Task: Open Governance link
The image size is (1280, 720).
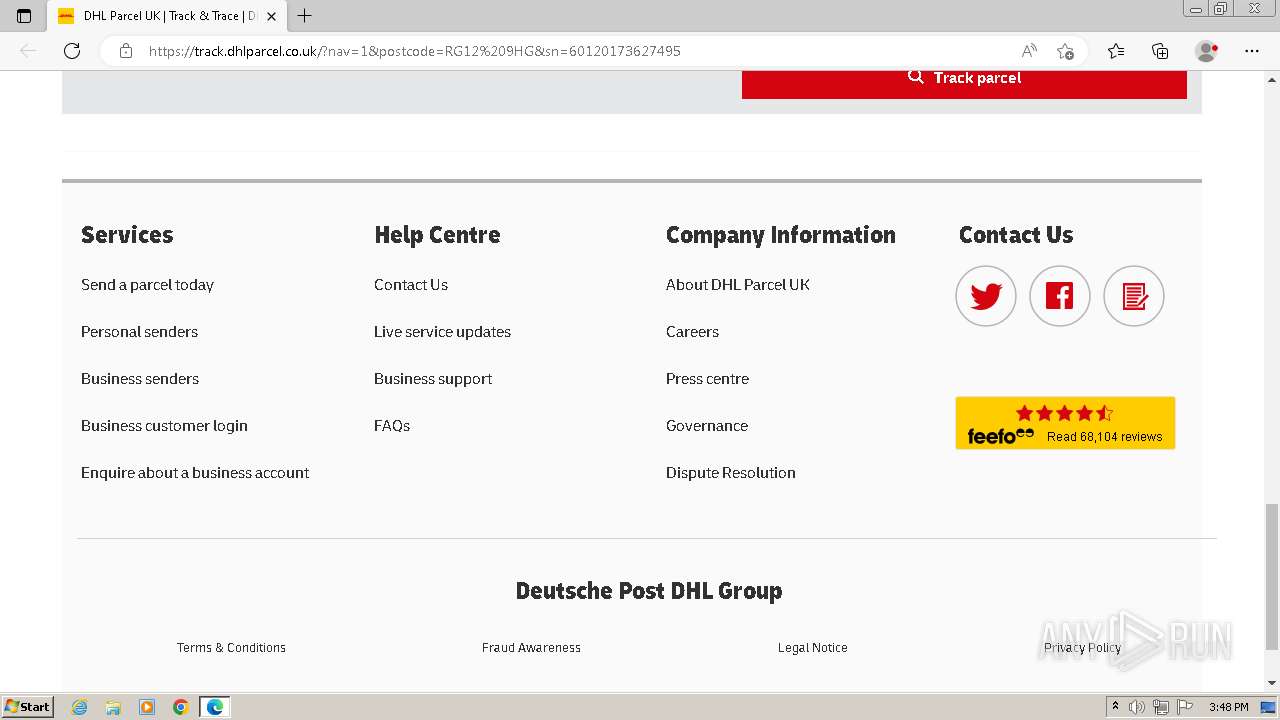Action: (707, 426)
